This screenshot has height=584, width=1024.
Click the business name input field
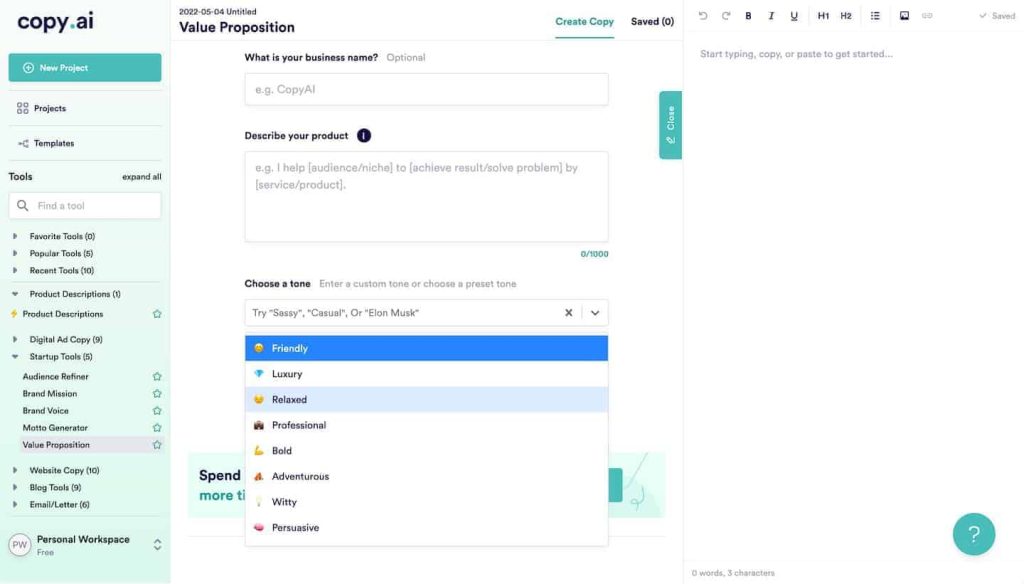click(x=426, y=90)
